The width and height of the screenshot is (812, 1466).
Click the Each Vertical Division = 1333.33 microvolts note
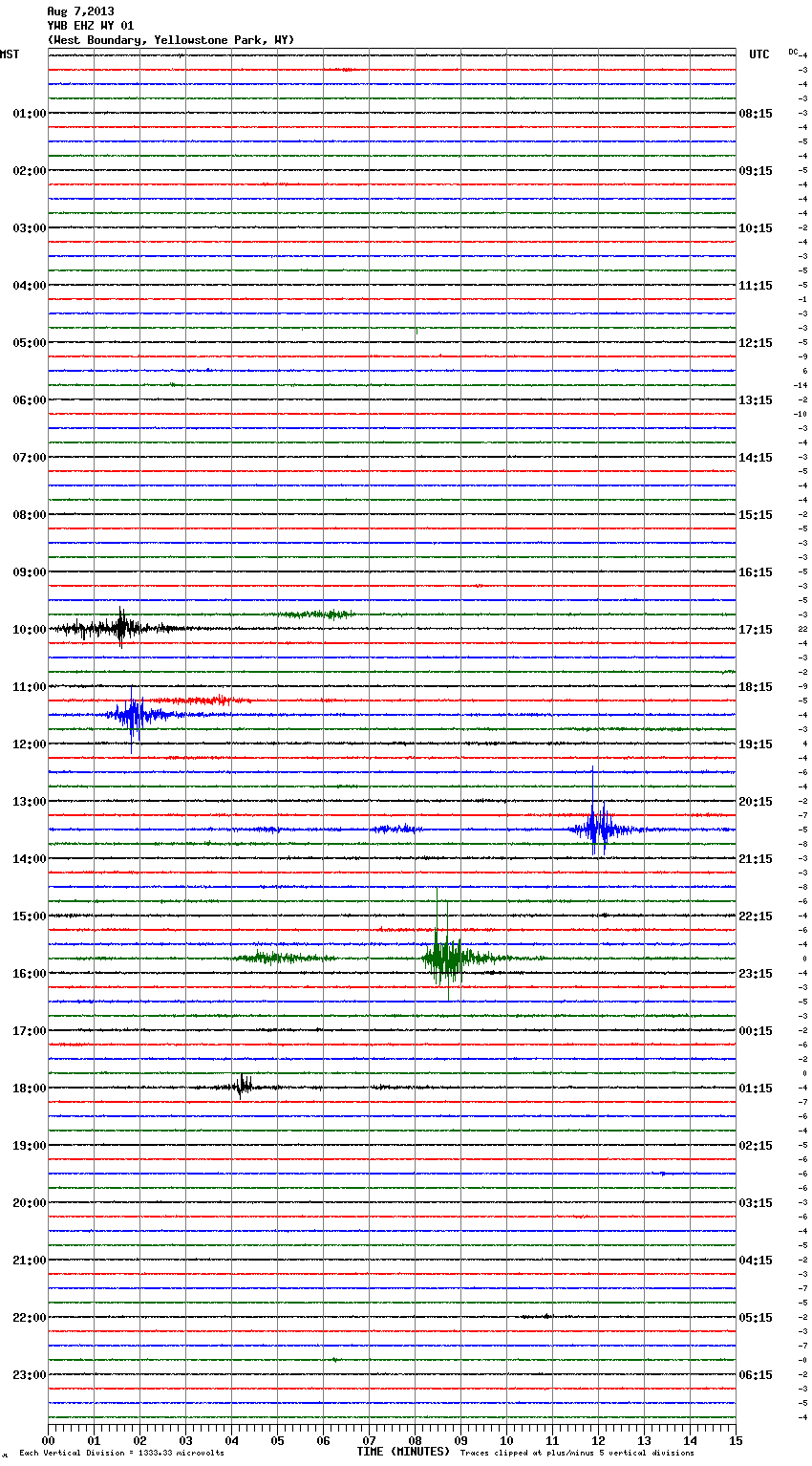click(121, 1453)
